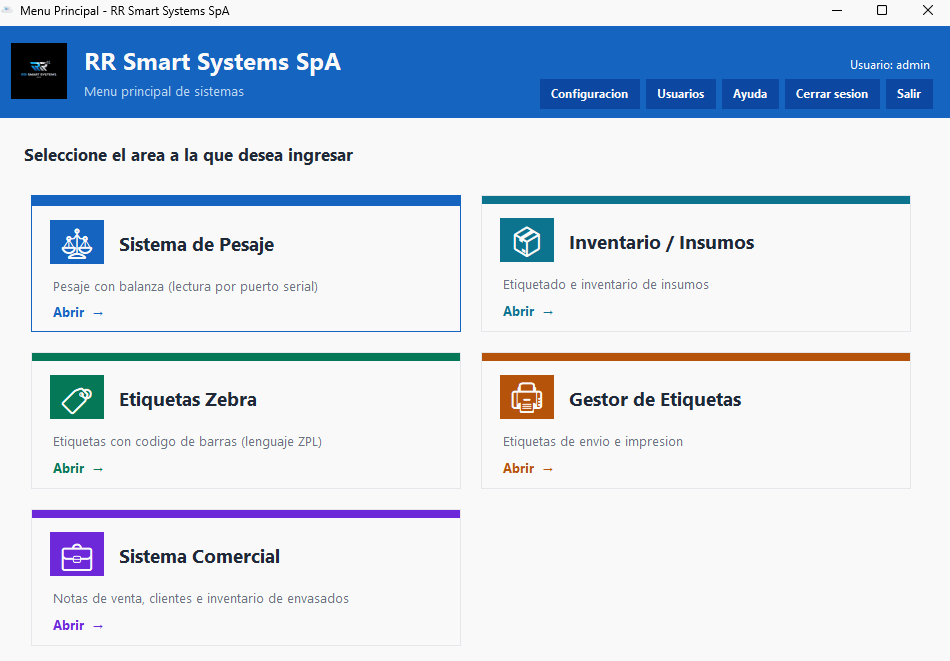Click 'Pesaje con balanza (lectura por puerto serial)' text
950x661 pixels.
click(x=185, y=287)
